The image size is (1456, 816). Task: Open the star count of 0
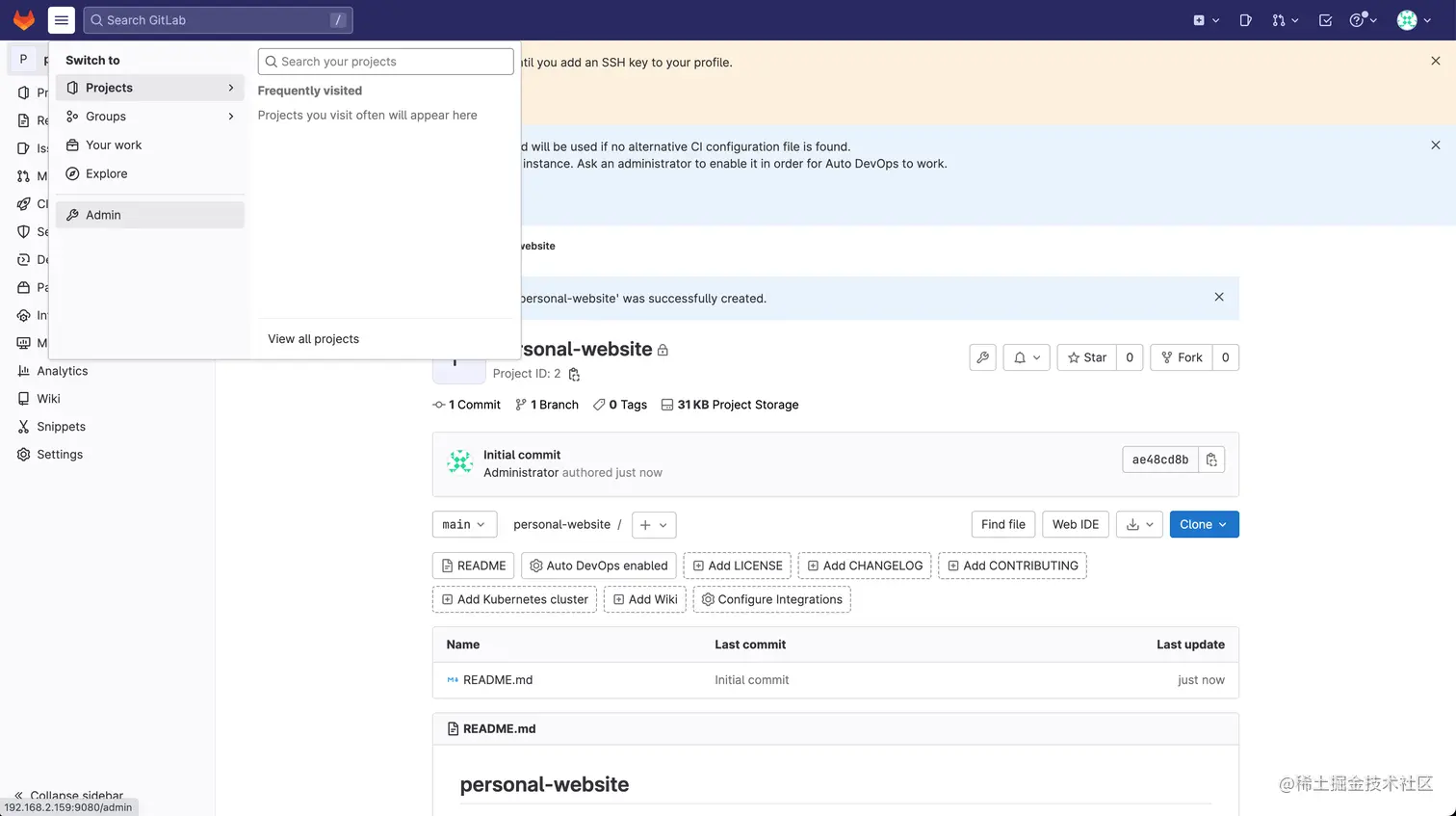pyautogui.click(x=1130, y=357)
